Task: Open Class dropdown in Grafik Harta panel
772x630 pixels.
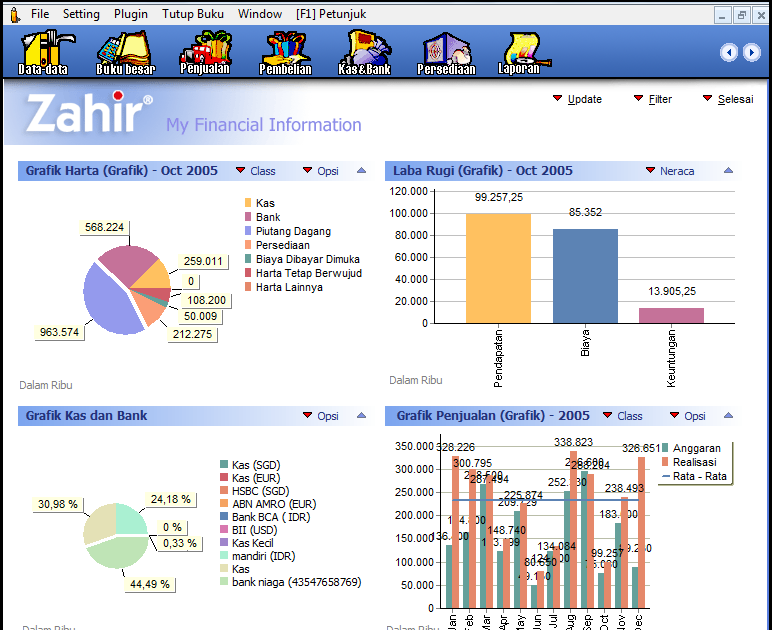Action: (256, 171)
